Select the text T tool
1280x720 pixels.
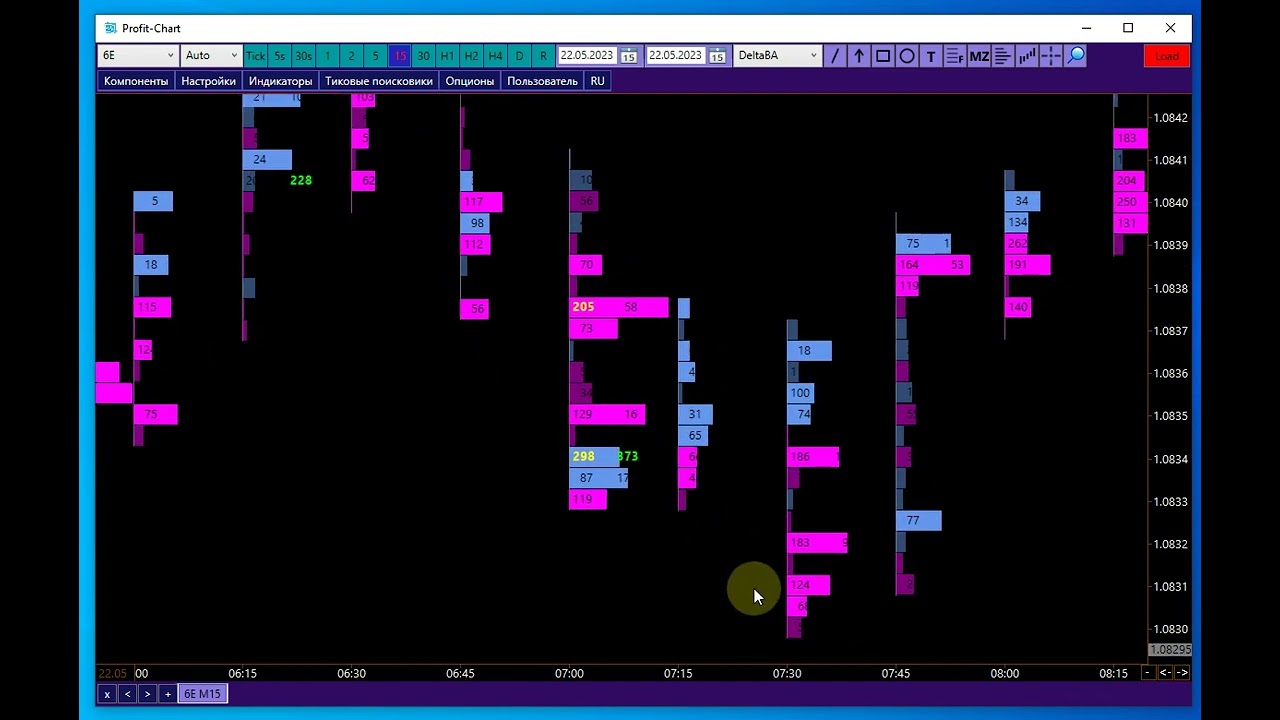[930, 56]
